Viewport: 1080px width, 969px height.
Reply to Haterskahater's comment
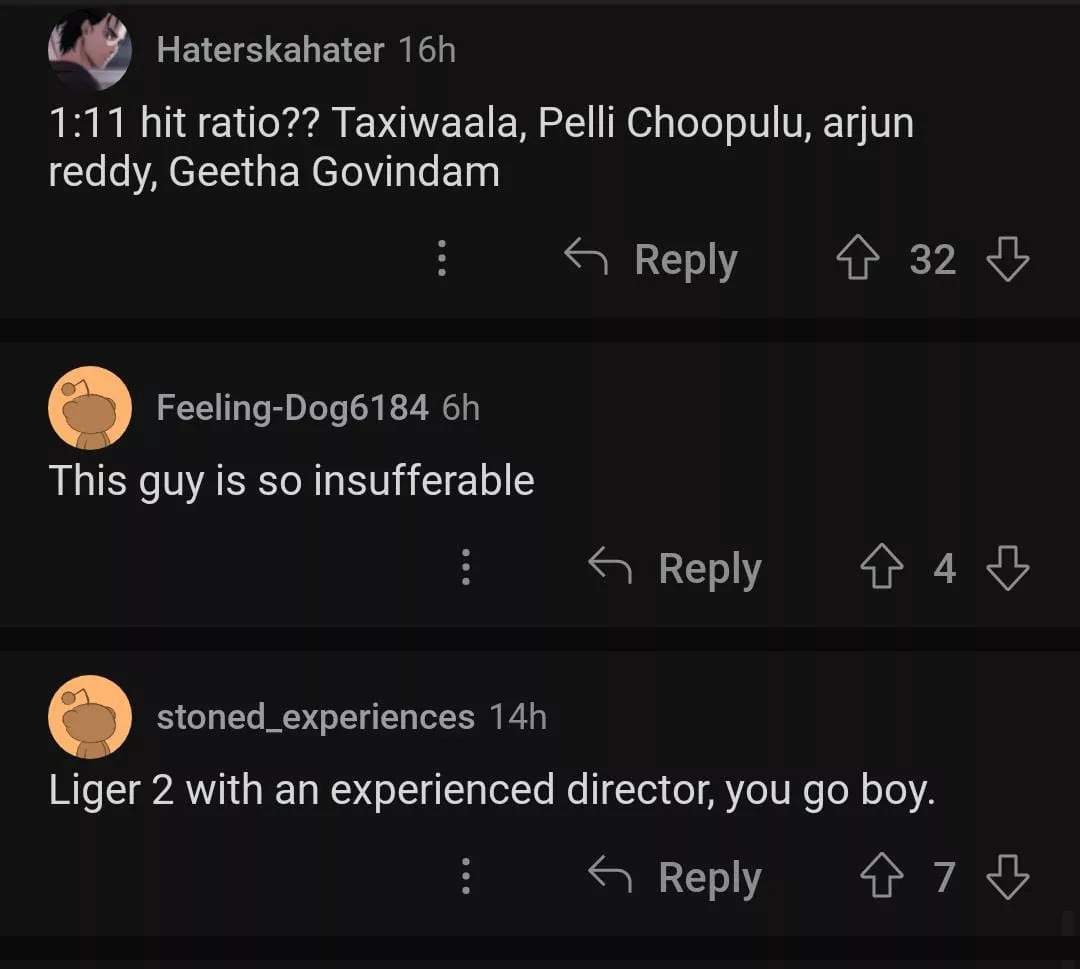point(652,260)
